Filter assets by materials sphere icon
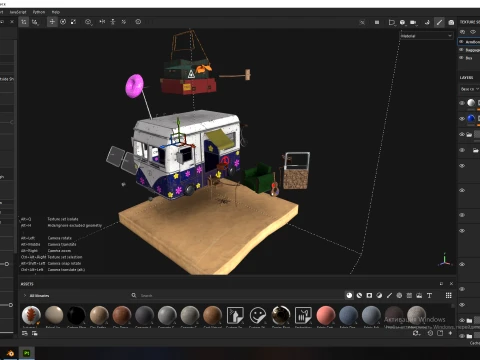This screenshot has height=360, width=480. (349, 295)
